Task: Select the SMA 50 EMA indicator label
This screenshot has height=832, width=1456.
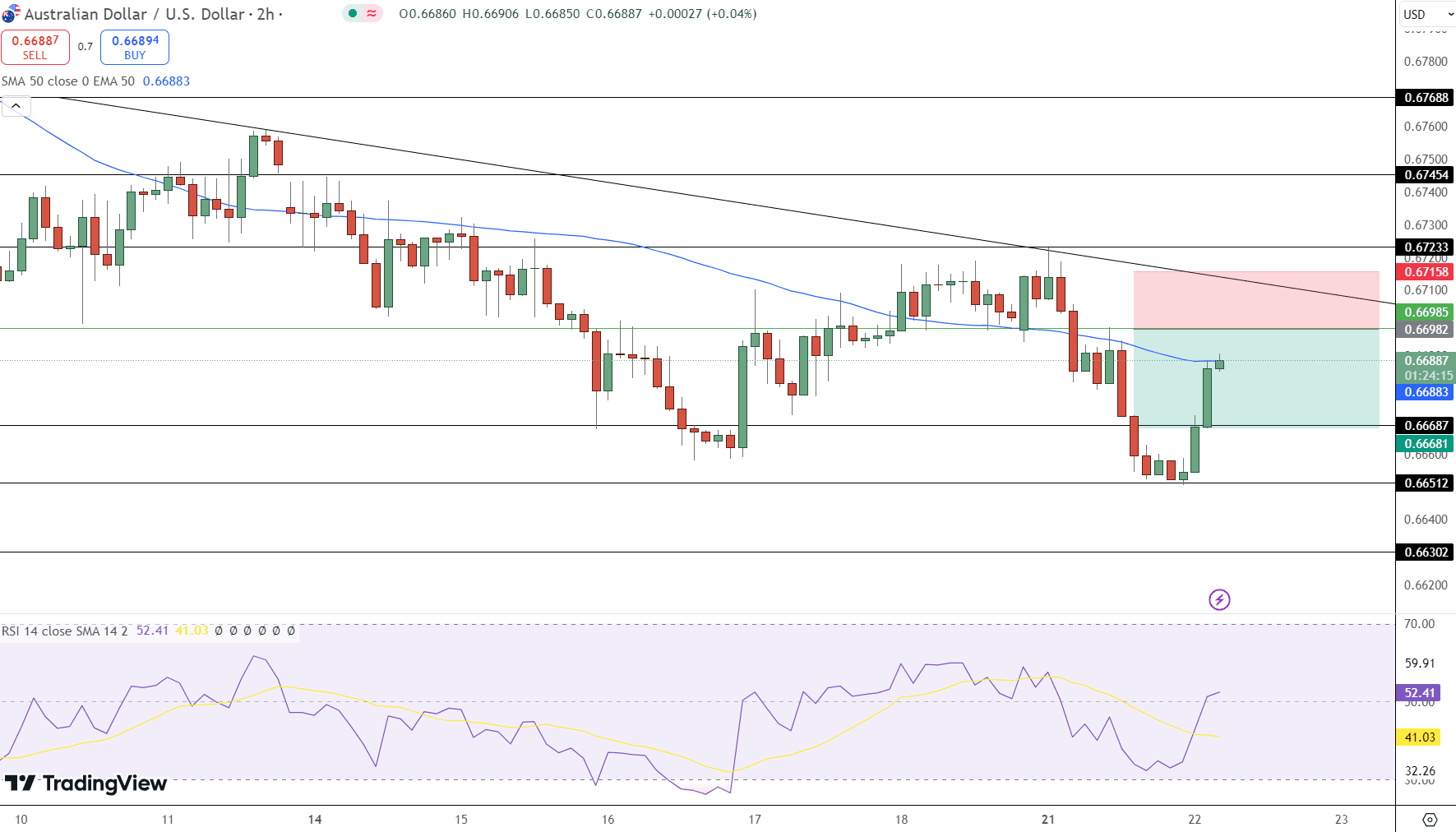Action: point(68,81)
